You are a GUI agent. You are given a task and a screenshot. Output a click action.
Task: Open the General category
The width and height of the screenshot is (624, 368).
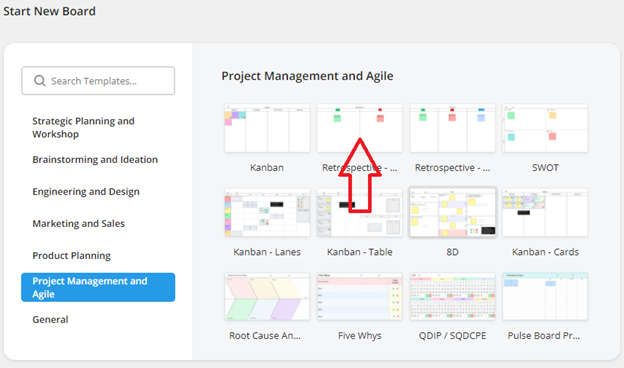[x=50, y=319]
